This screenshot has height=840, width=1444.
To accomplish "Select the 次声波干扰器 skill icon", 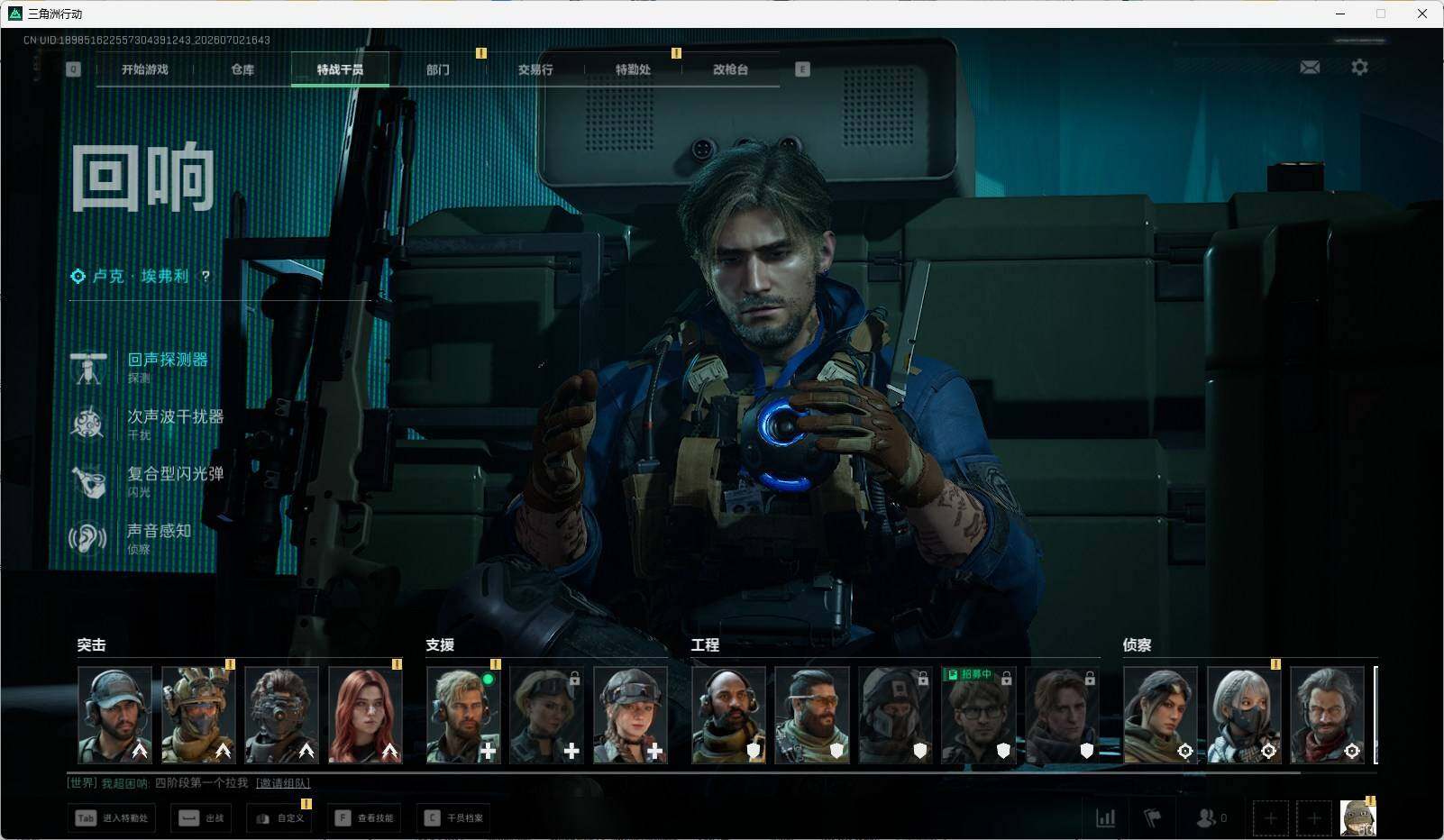I will [88, 424].
